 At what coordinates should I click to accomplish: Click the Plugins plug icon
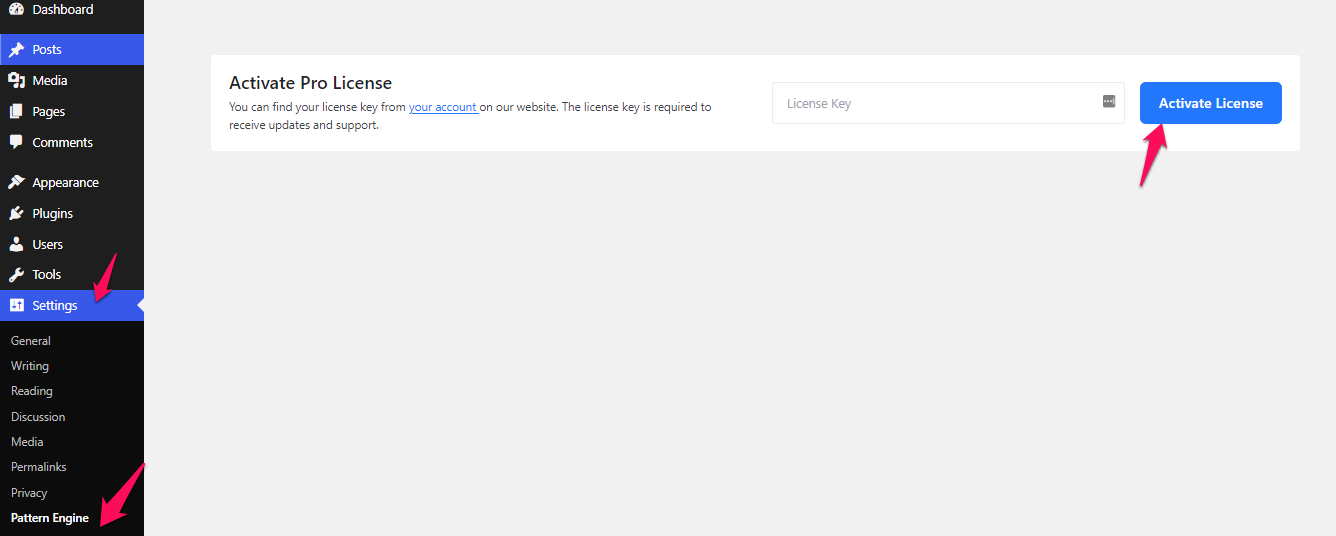[x=16, y=213]
